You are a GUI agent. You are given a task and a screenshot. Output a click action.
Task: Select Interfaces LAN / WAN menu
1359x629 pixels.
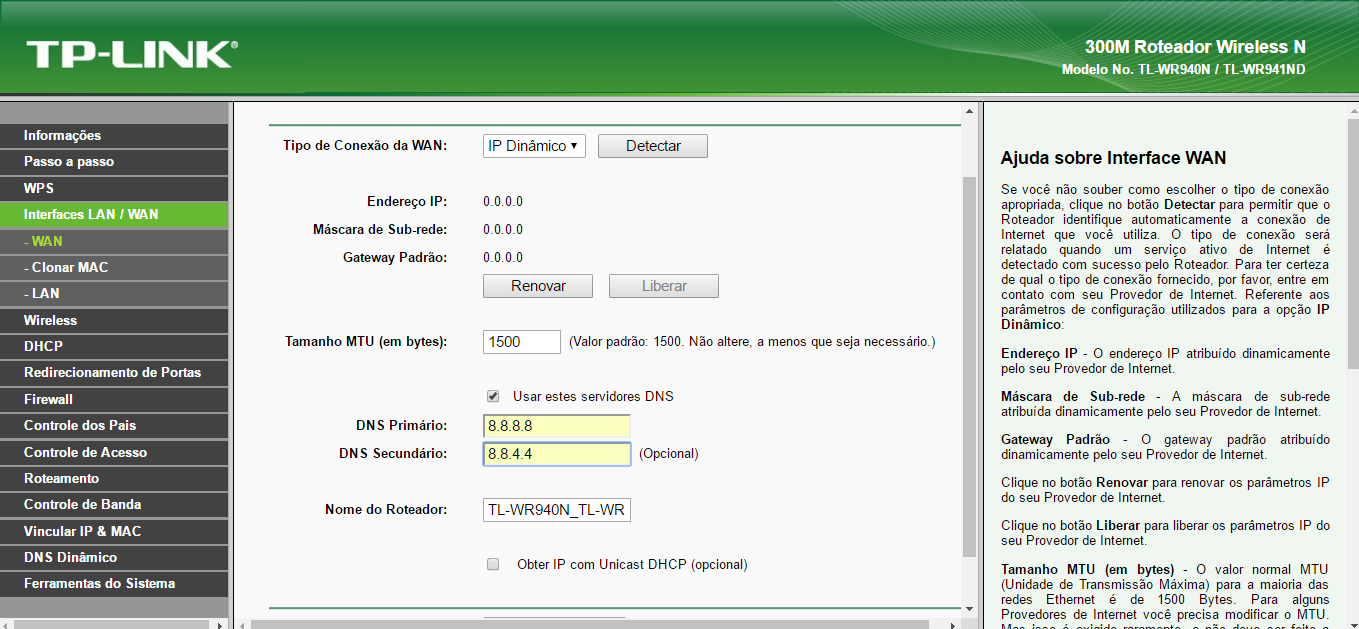point(114,214)
